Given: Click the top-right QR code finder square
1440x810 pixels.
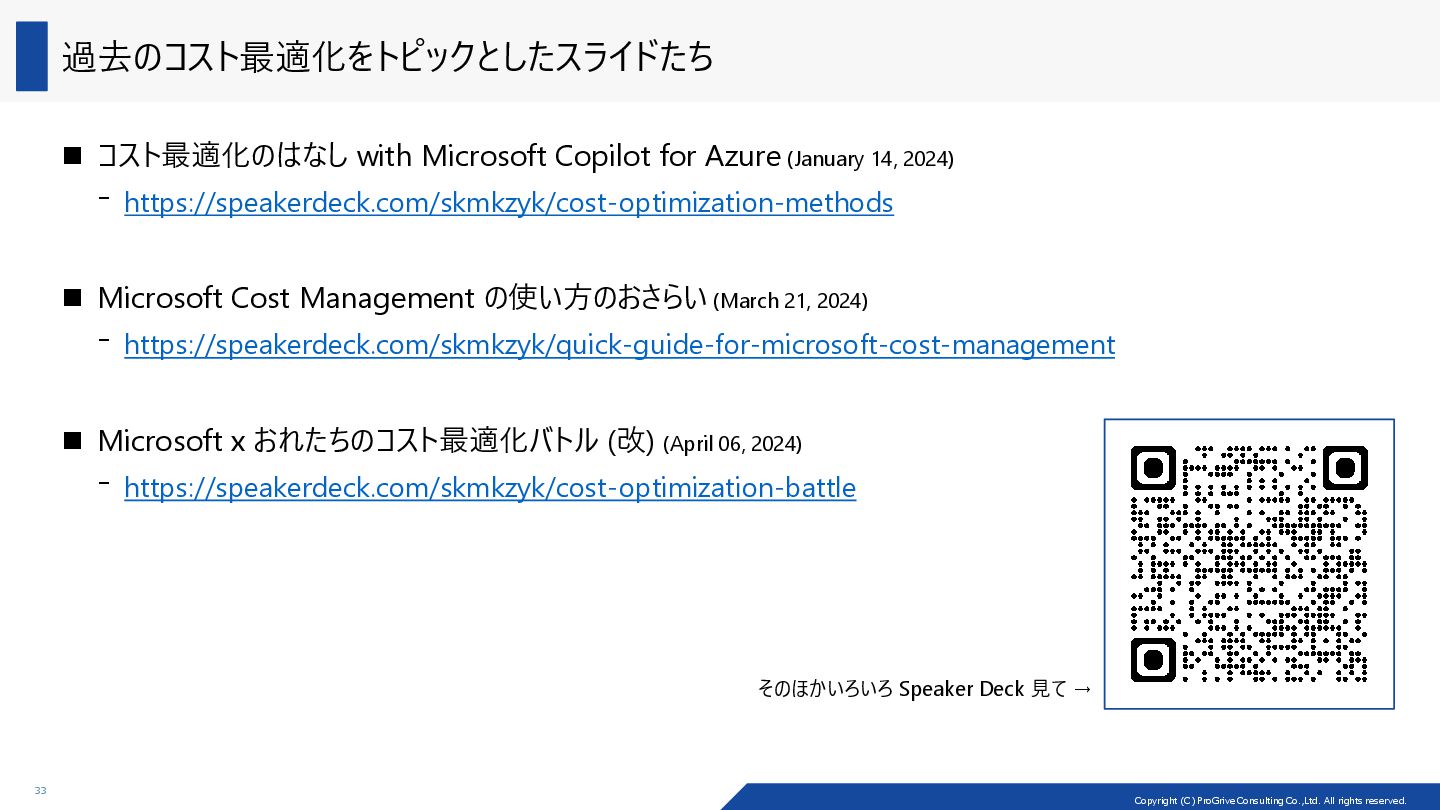Looking at the screenshot, I should point(1345,467).
